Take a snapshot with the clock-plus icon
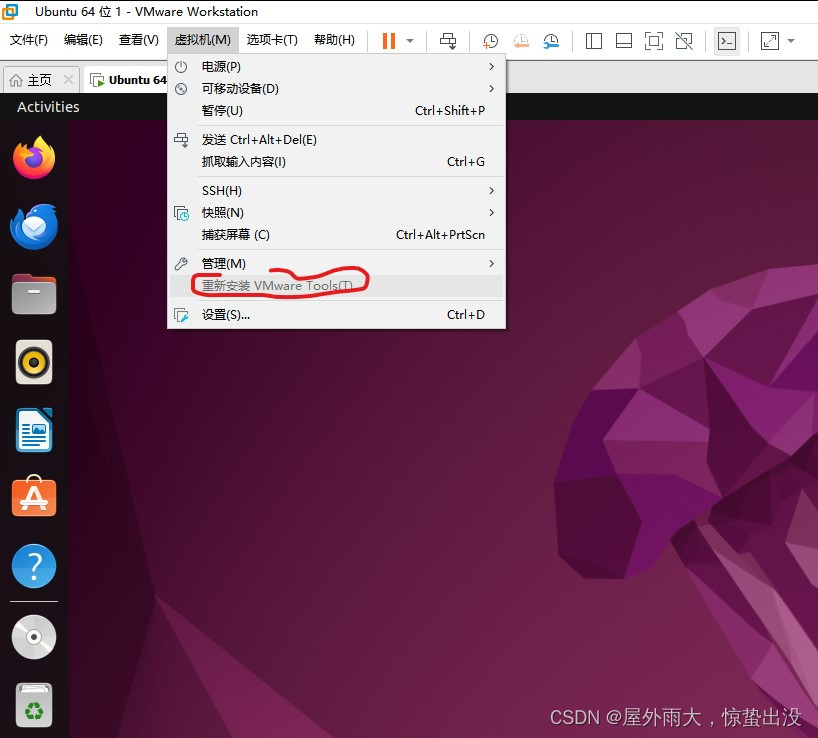Screen dimensions: 818x738 490,41
